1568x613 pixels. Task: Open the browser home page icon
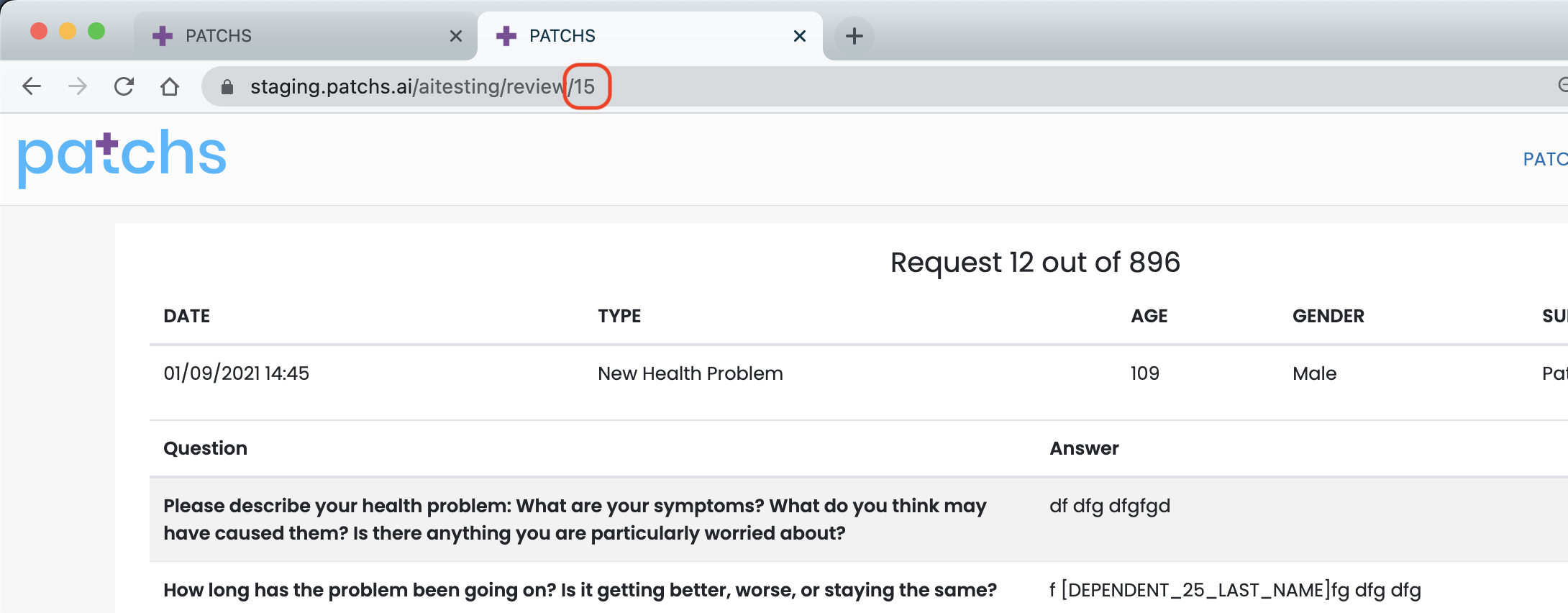tap(170, 86)
